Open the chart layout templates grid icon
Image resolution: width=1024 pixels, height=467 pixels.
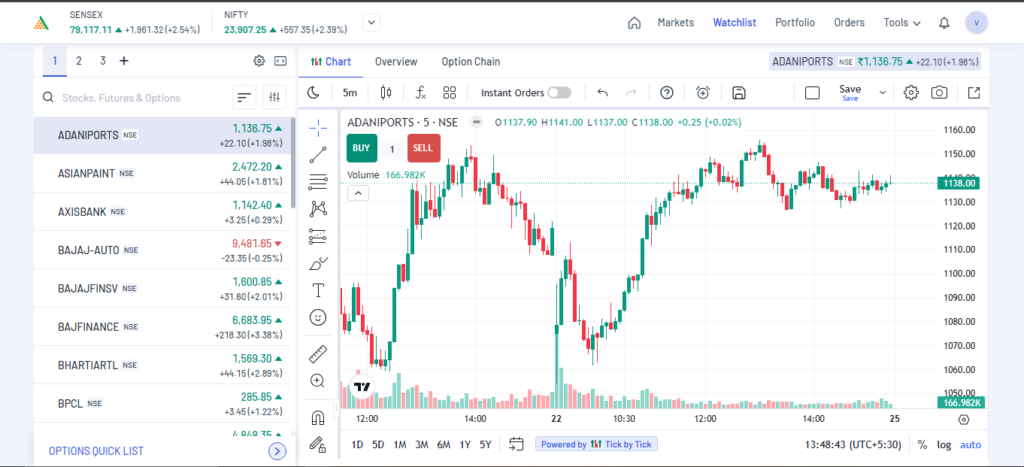(449, 93)
